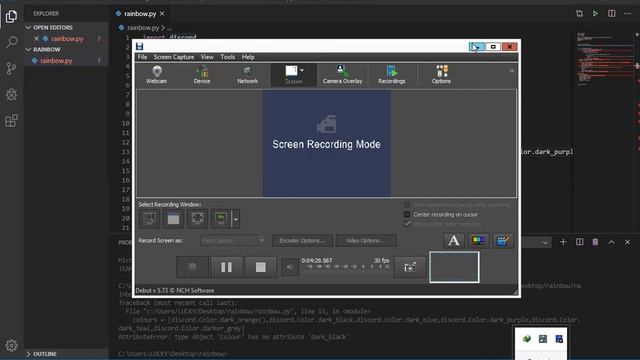Viewport: 640px width, 360px height.
Task: Split the terminal panel
Action: [x=579, y=242]
